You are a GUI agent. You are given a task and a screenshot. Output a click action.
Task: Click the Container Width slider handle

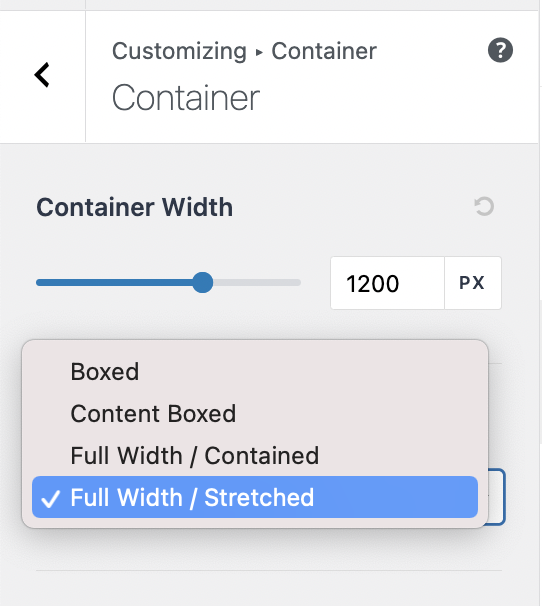(x=203, y=283)
